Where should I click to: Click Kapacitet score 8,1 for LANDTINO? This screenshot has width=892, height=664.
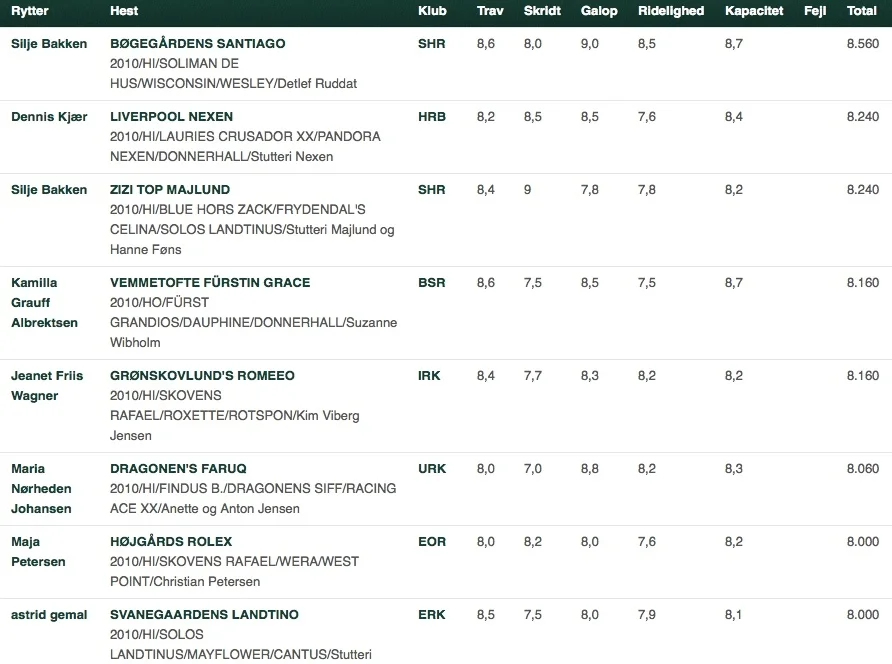click(x=733, y=614)
